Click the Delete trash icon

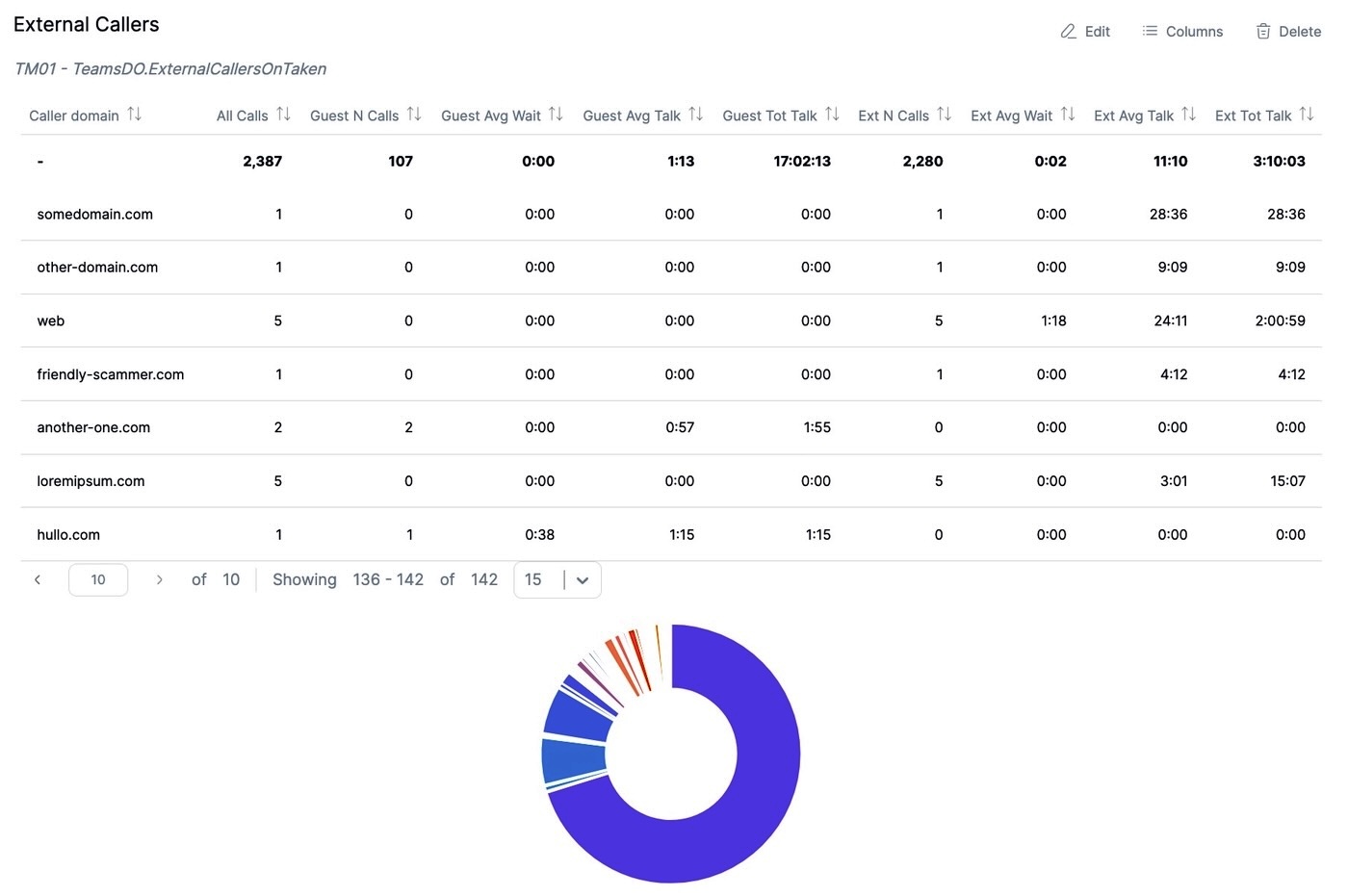(1263, 32)
